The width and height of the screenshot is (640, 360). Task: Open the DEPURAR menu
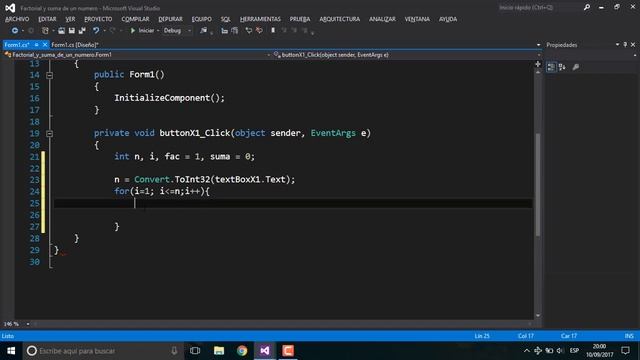pos(171,19)
